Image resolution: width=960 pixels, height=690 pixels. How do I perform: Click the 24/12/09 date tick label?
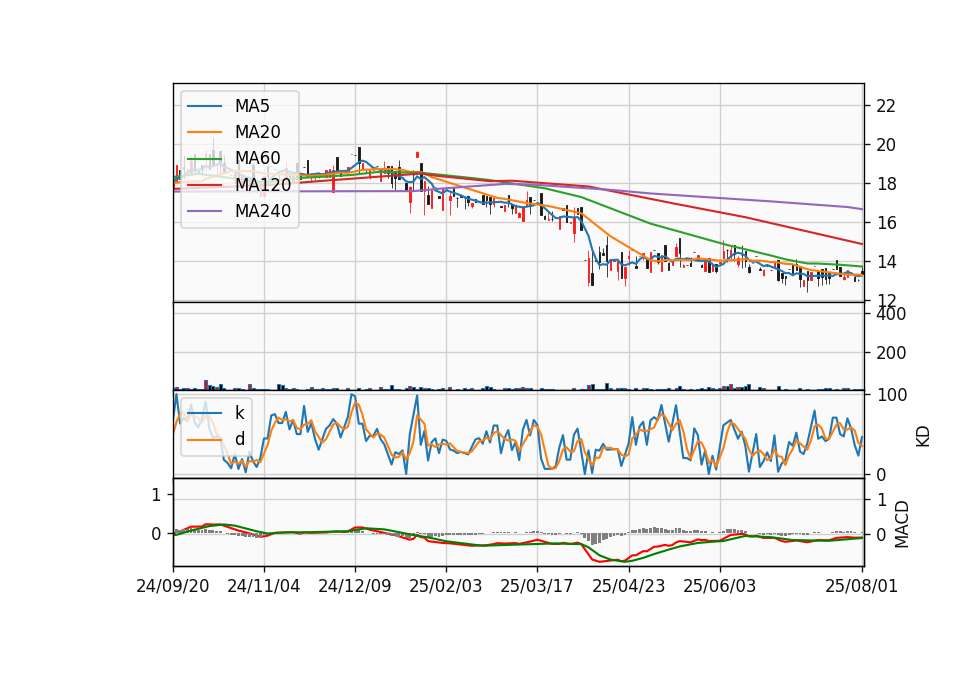click(x=354, y=586)
